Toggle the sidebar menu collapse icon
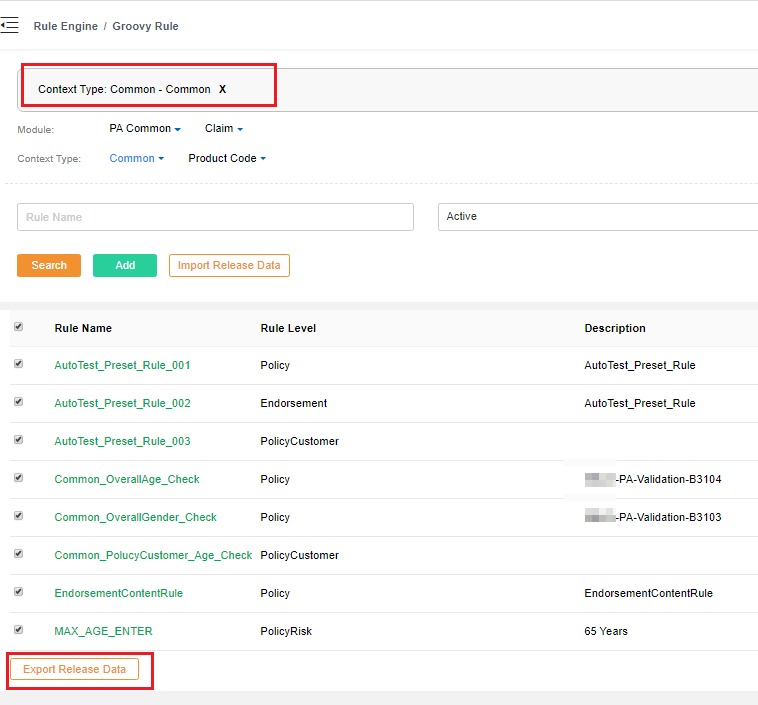Screen dimensions: 758x705 (10, 25)
